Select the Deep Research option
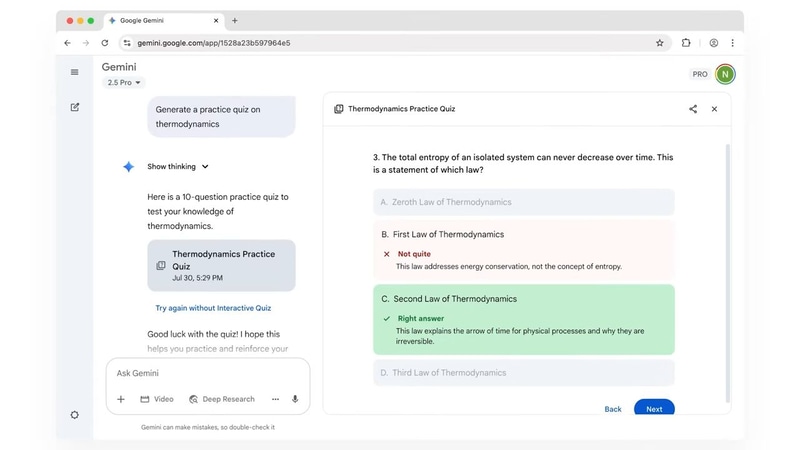 [222, 399]
